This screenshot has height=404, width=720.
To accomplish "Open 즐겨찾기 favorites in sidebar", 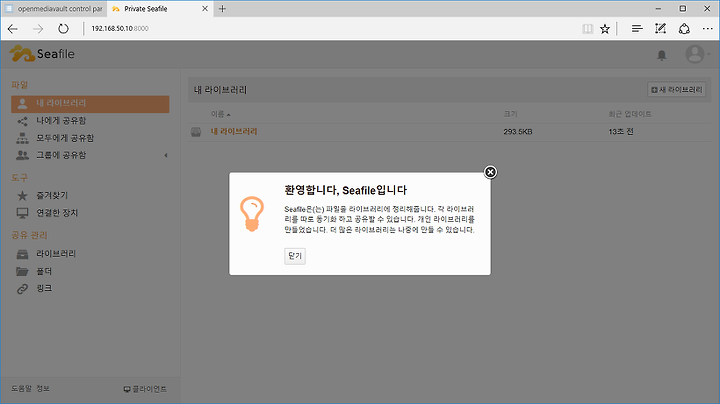I will tap(52, 196).
